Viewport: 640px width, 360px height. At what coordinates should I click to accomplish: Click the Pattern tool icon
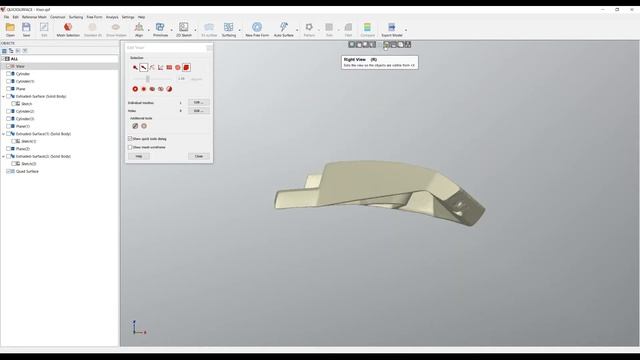pyautogui.click(x=309, y=27)
